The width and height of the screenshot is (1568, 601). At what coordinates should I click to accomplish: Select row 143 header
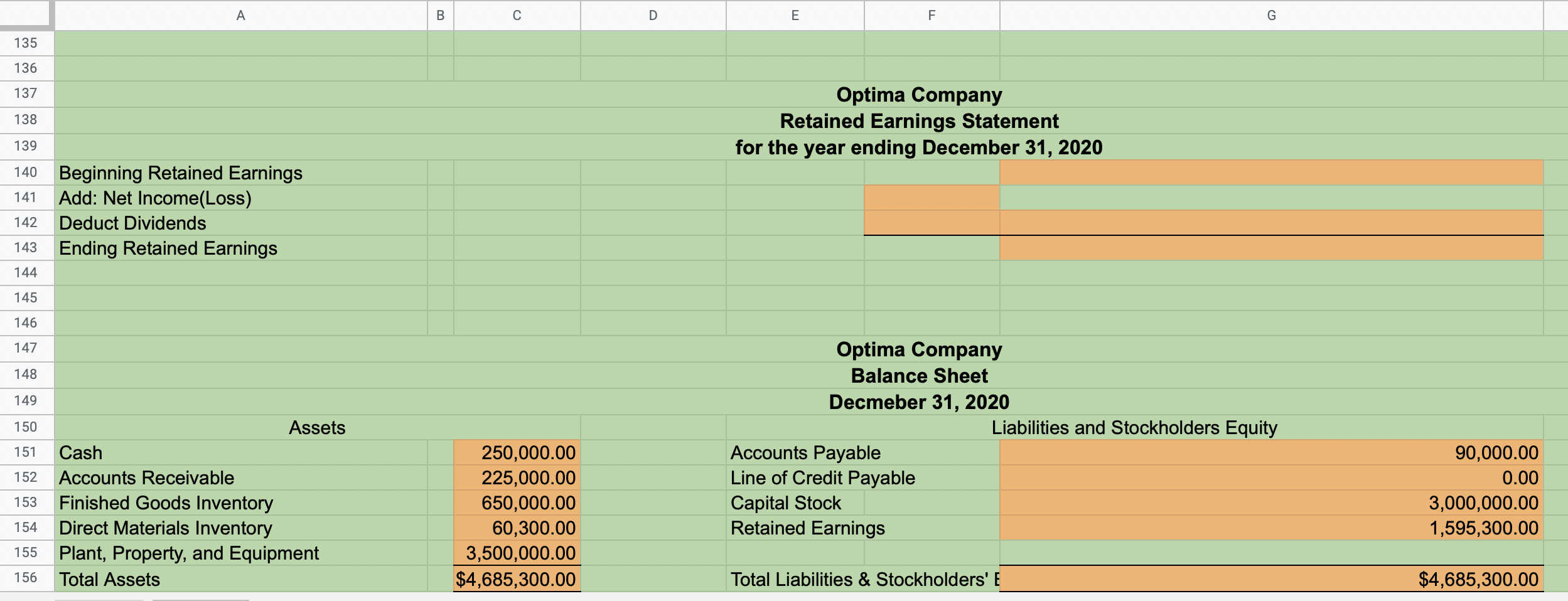click(x=26, y=248)
